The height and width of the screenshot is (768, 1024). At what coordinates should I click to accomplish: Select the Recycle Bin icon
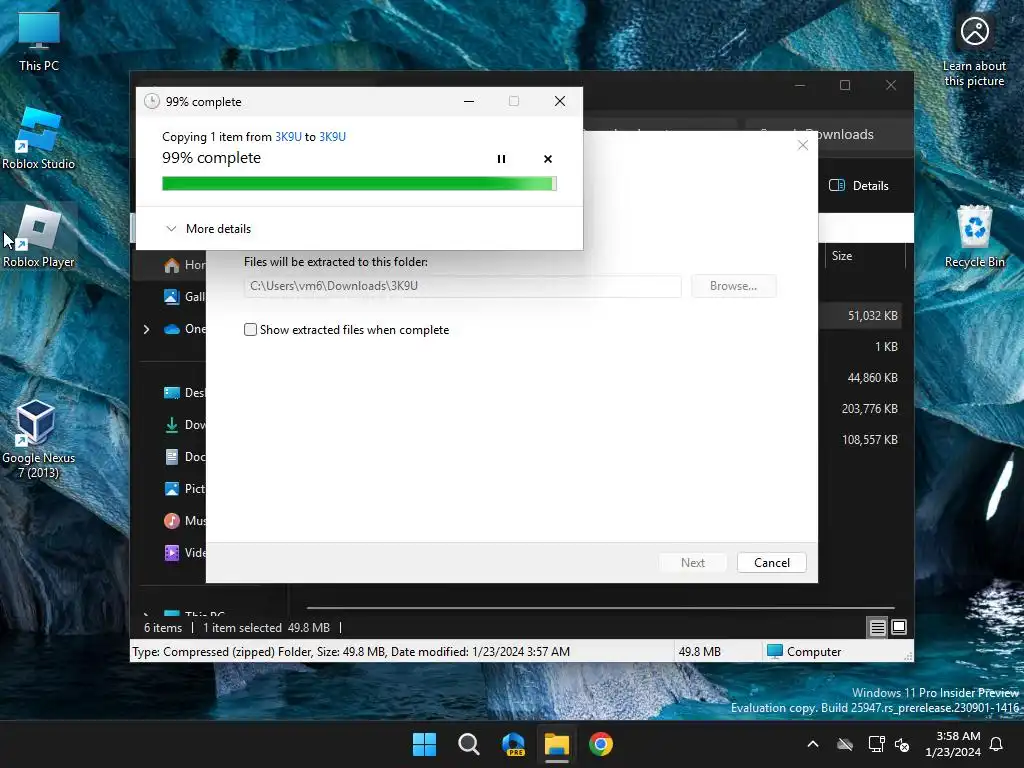click(974, 237)
